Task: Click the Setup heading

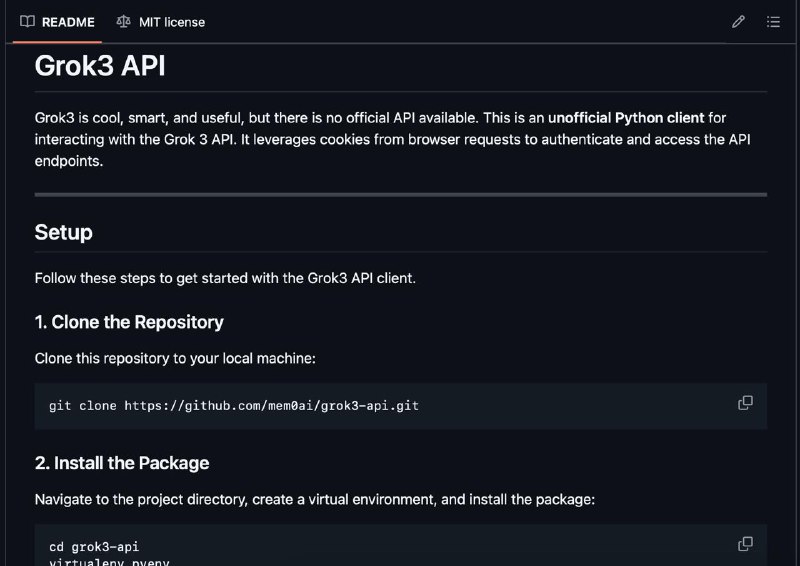Action: point(63,232)
